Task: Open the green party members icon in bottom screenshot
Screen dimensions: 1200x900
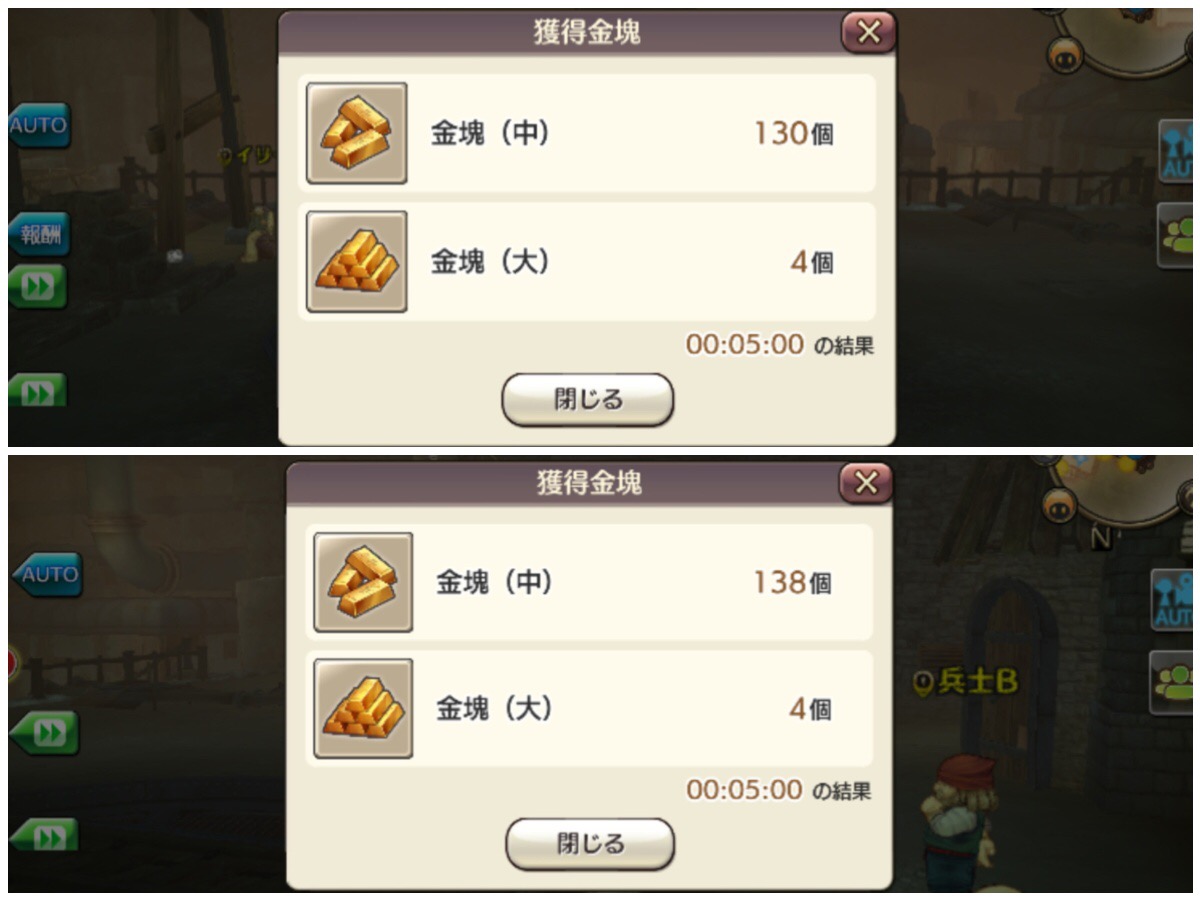Action: coord(1172,682)
